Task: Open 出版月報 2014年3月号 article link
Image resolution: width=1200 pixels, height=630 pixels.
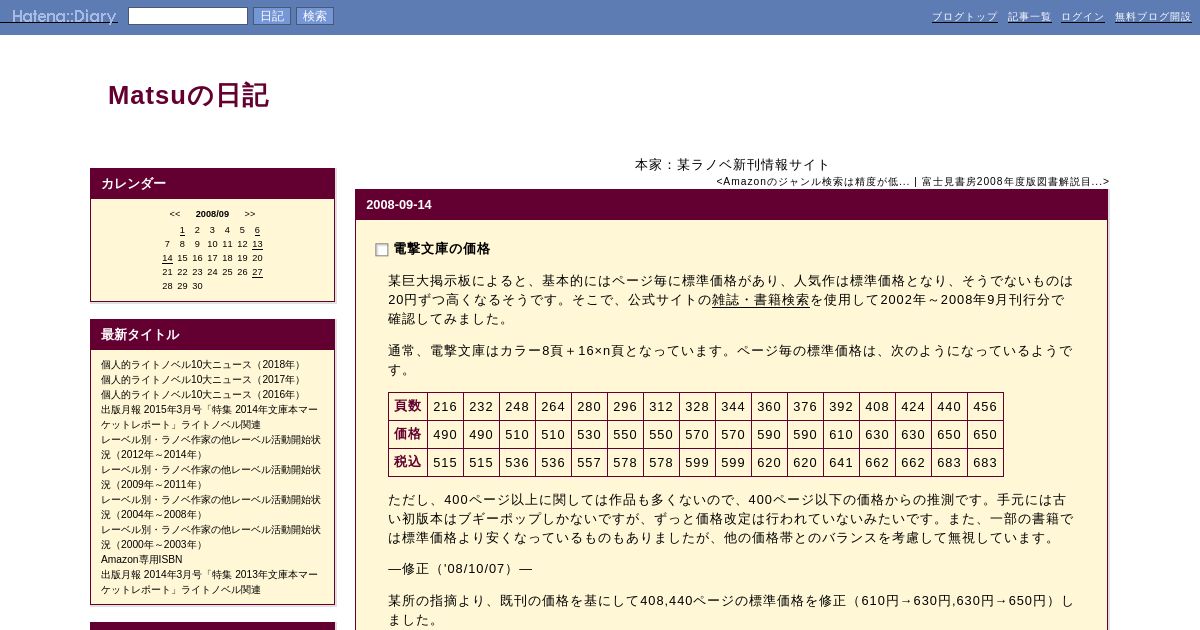Action: (210, 582)
